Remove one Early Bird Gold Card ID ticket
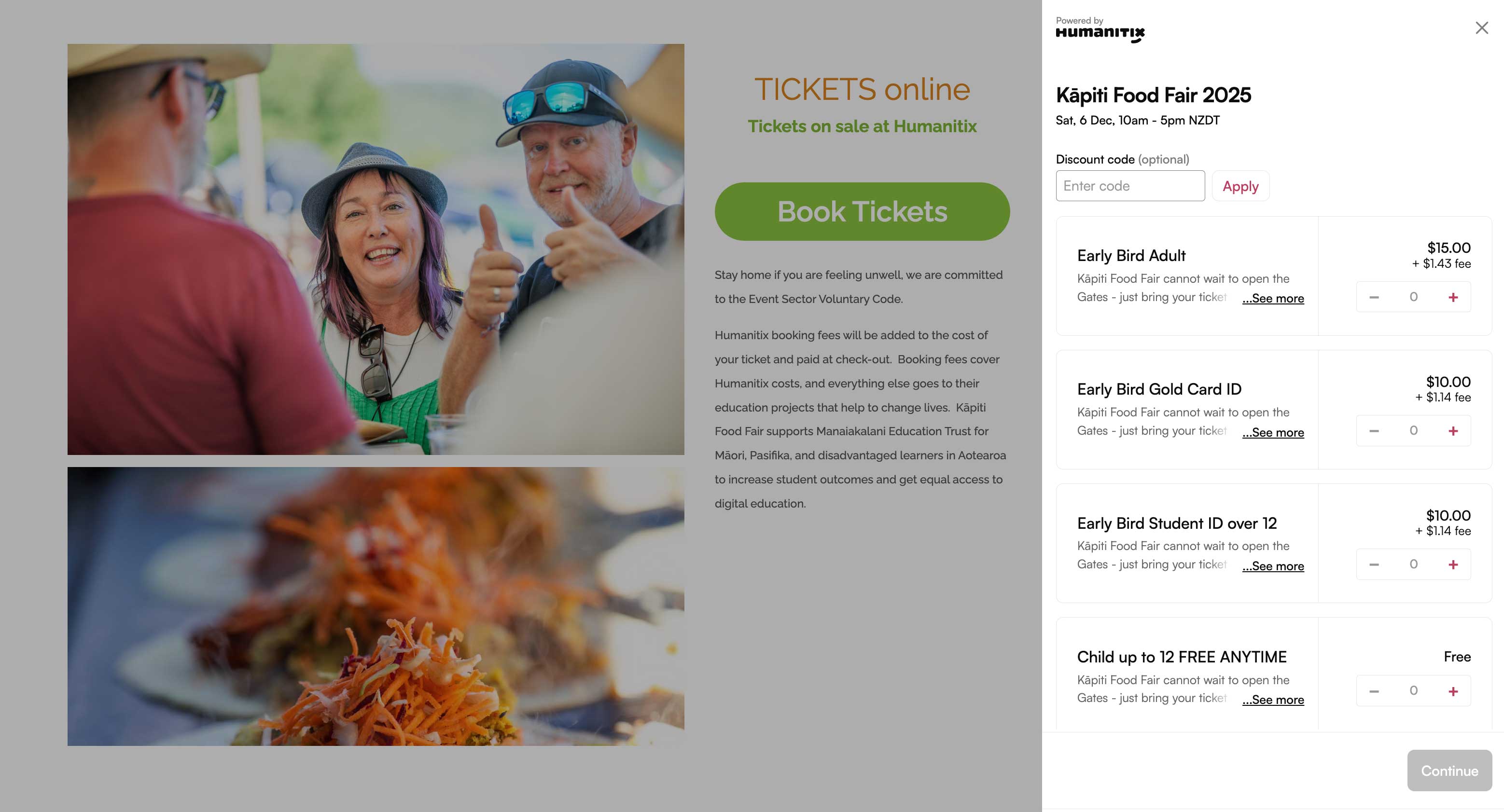Screen dimensions: 1504x812 pos(1374,431)
